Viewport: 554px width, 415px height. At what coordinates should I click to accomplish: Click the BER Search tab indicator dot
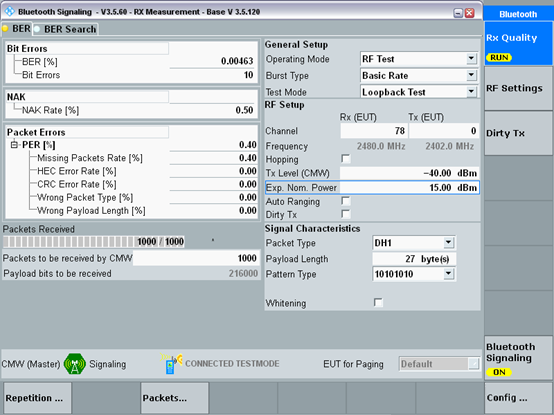pos(37,29)
